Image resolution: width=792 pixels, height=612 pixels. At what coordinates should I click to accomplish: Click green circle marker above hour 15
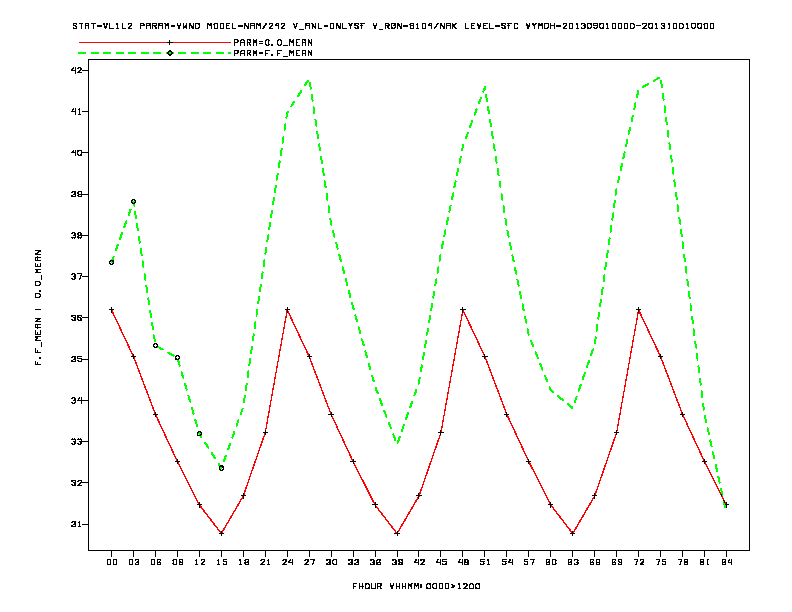click(x=221, y=468)
